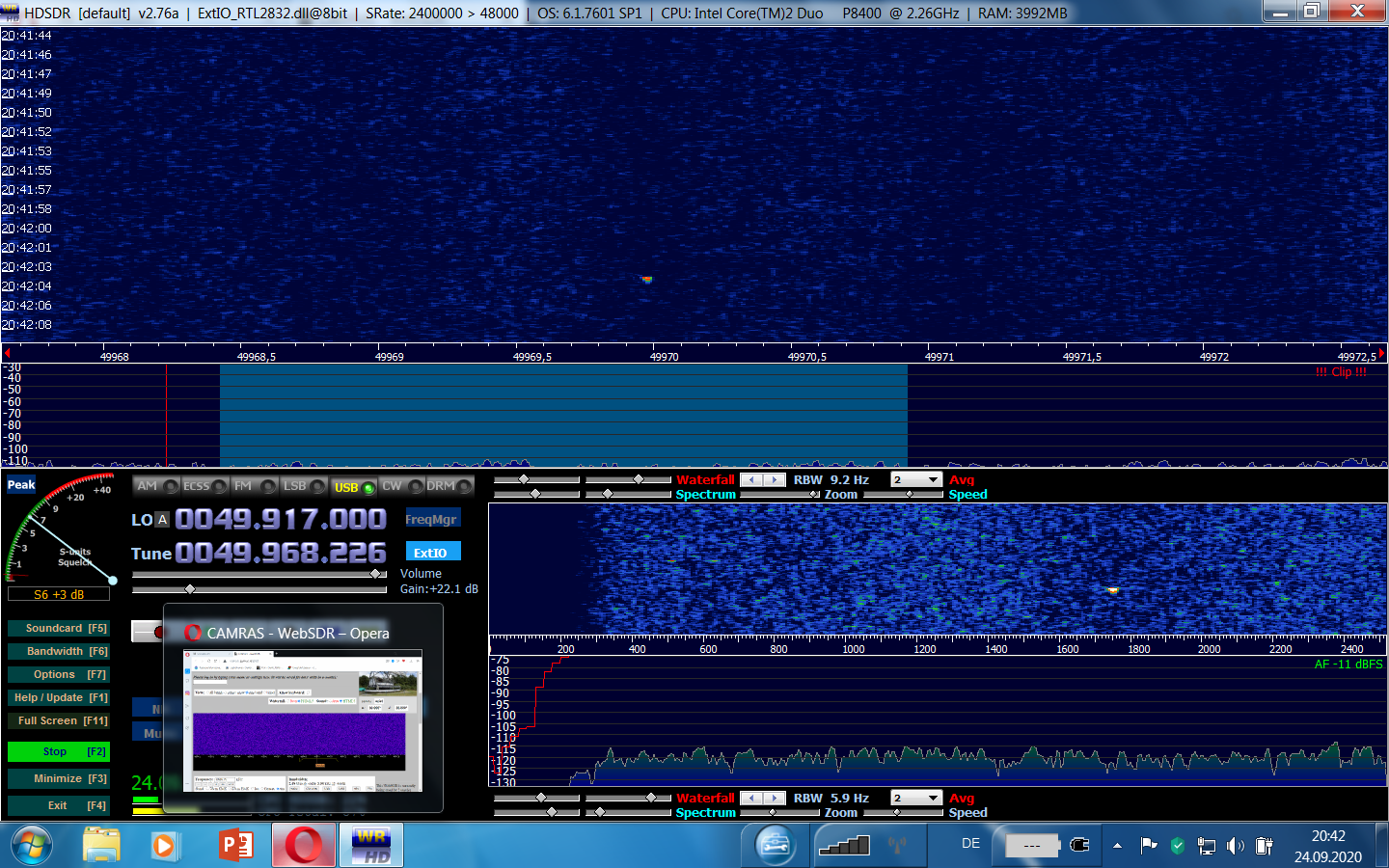Open the CAMRAS WebSDR Opera preview thumbnail
Screen dimensions: 1389x868
tap(303, 719)
